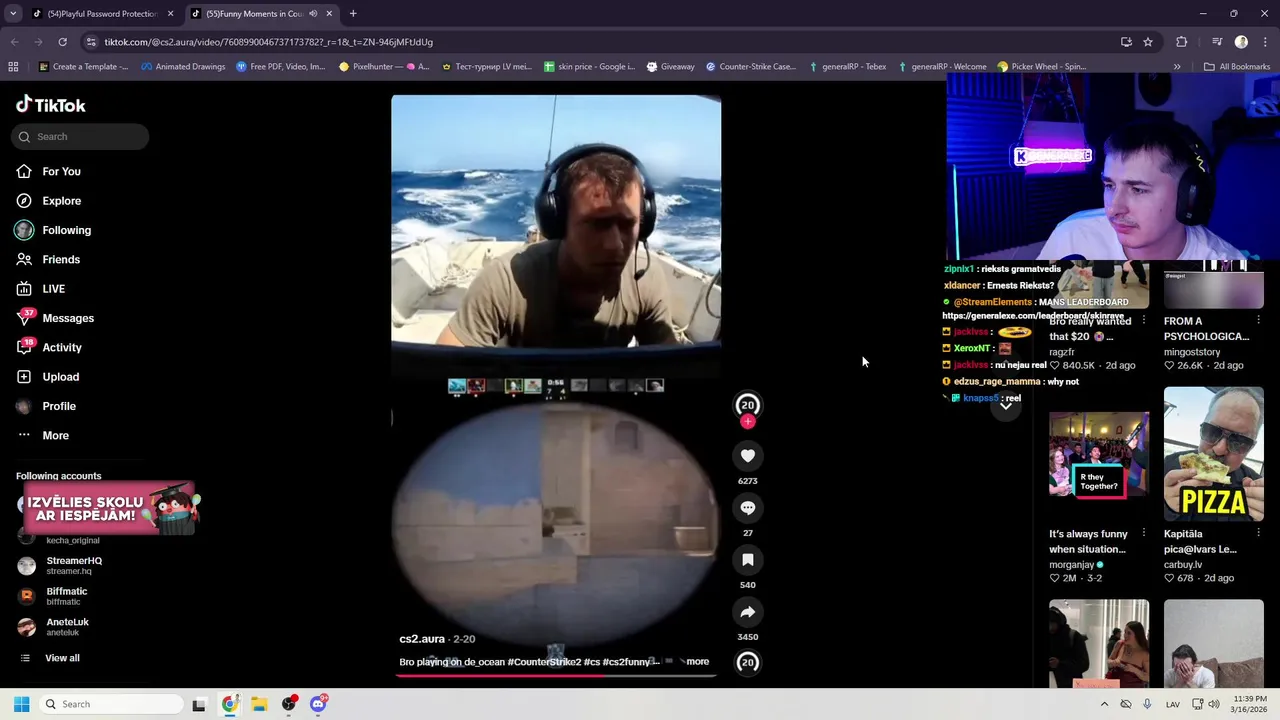Switch the LAV input language indicator
1280x720 pixels.
click(x=1173, y=704)
